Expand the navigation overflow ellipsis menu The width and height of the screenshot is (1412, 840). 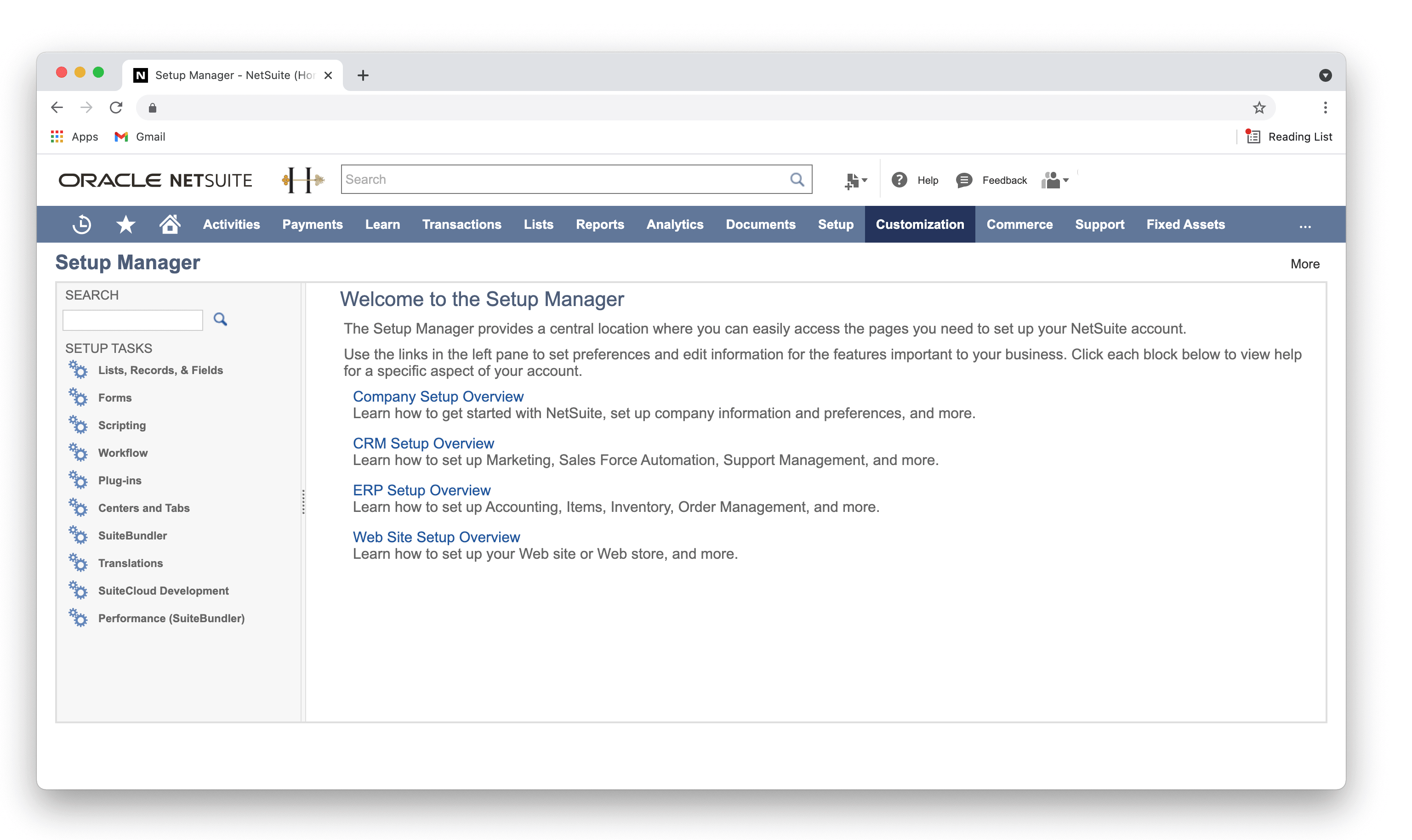(1305, 226)
